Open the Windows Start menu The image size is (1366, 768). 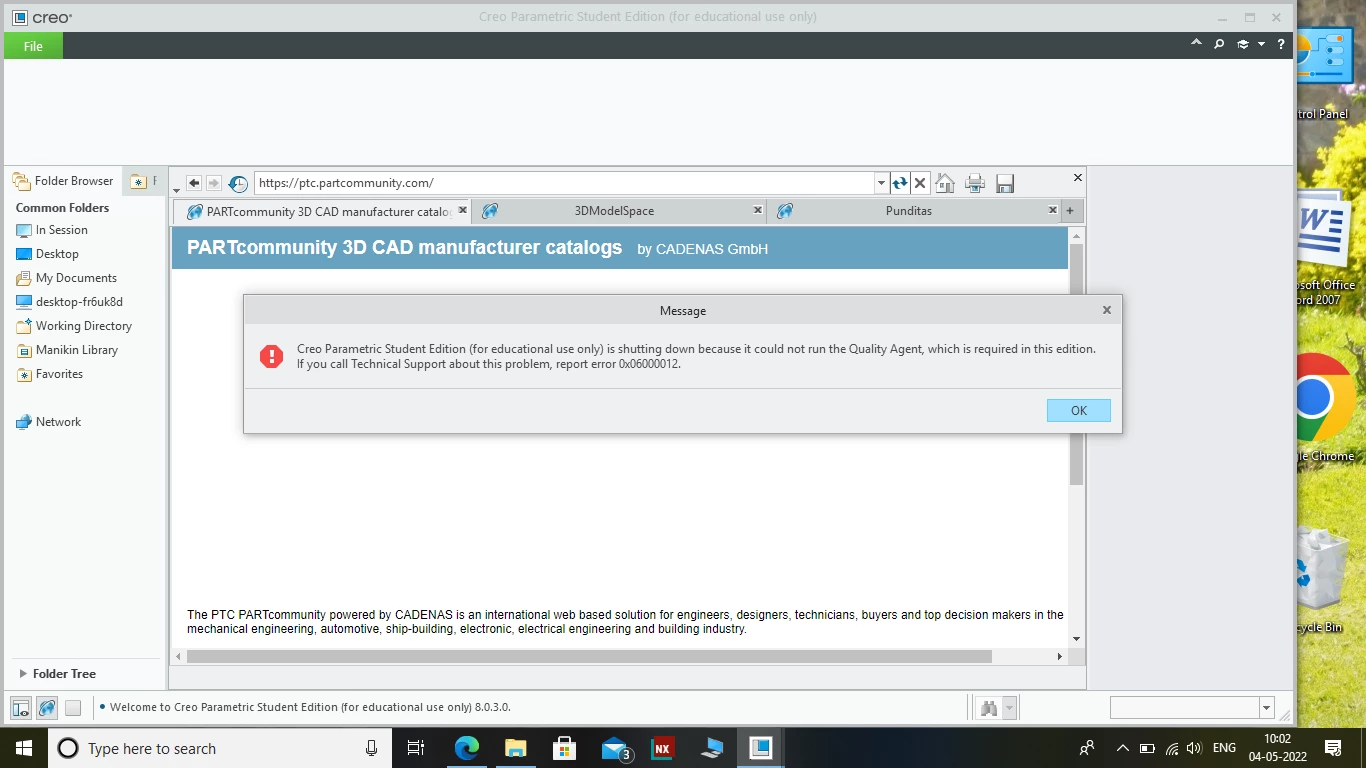23,748
